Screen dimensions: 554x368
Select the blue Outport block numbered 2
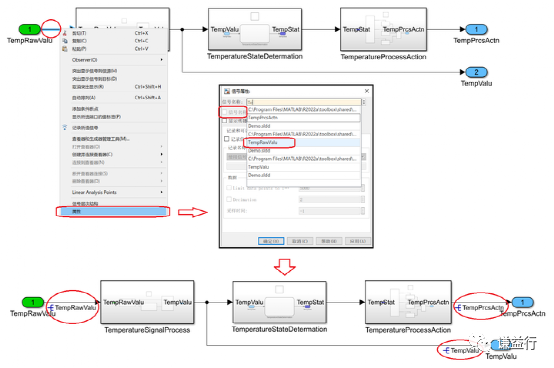pyautogui.click(x=476, y=72)
